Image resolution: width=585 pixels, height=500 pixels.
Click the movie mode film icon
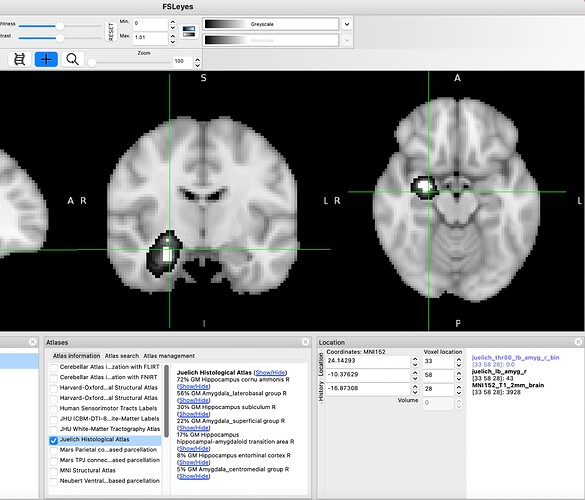pos(19,59)
